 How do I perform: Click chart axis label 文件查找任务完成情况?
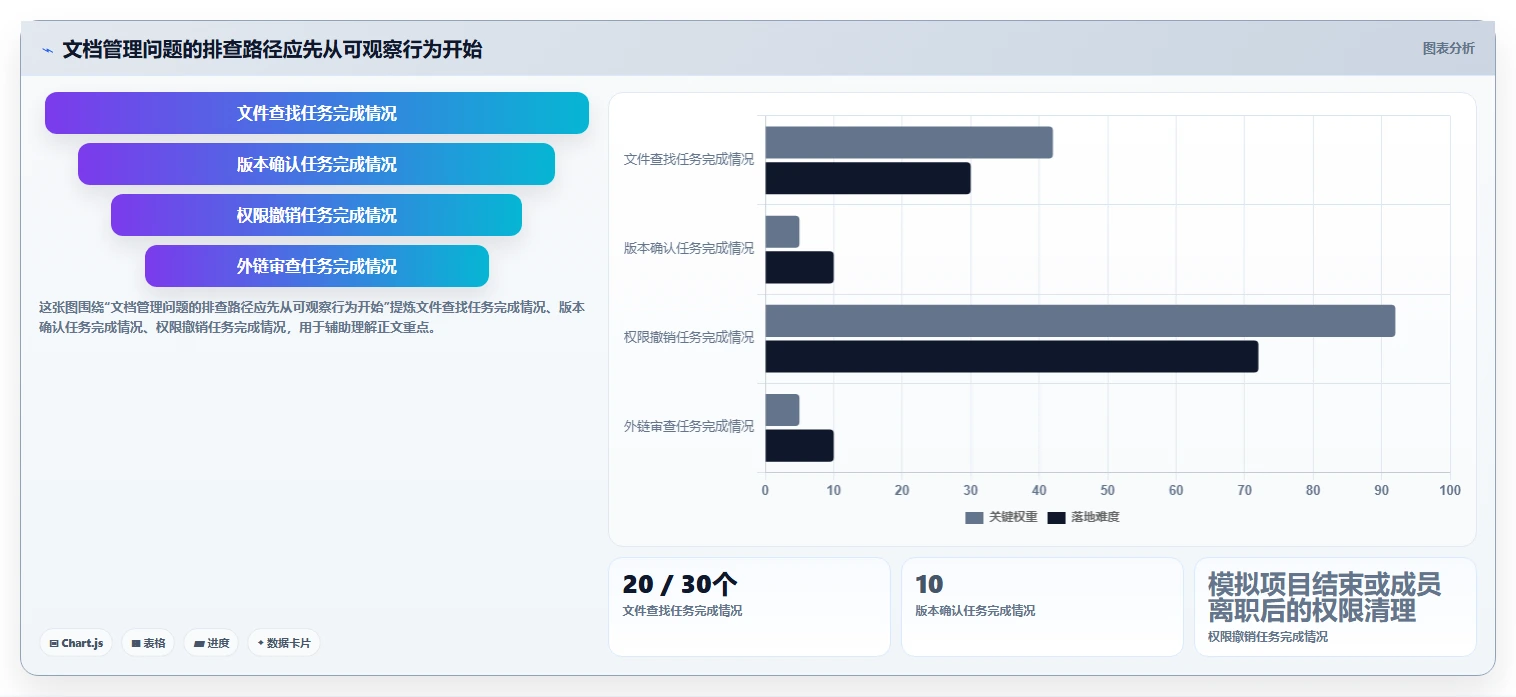(x=689, y=159)
